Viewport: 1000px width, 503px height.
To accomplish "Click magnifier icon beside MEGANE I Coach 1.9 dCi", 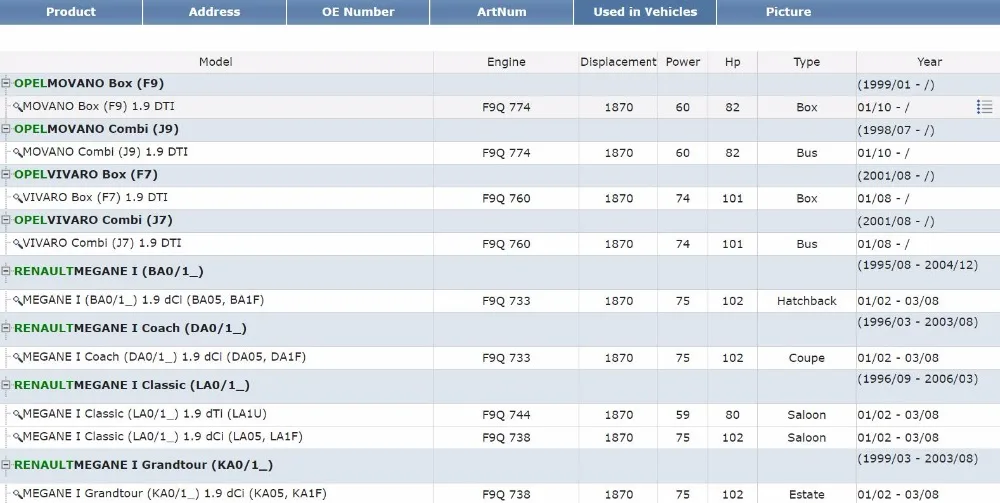I will tap(18, 358).
